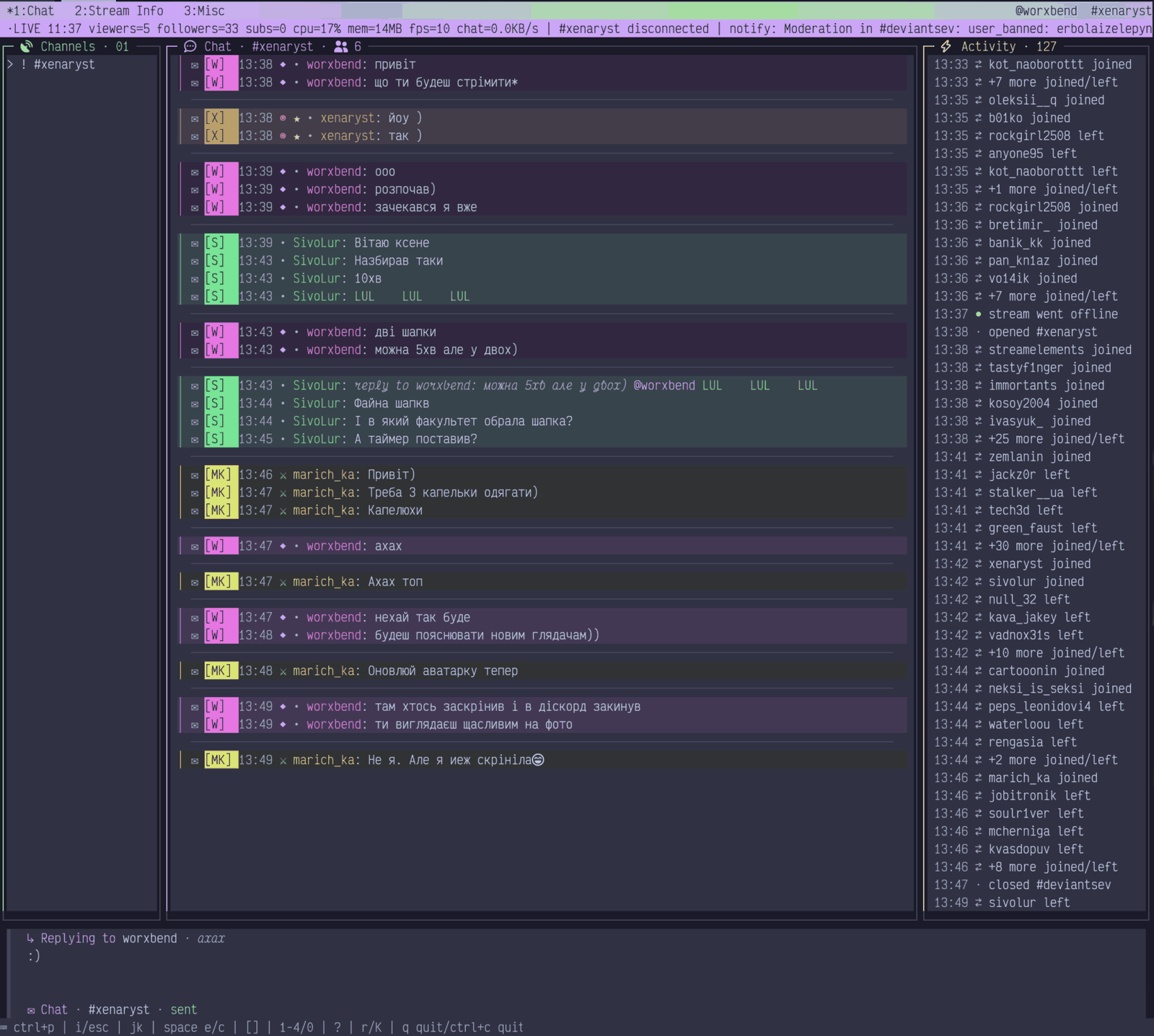Click the reply arrow icon before 'Replying to'
The image size is (1154, 1036).
tap(30, 938)
